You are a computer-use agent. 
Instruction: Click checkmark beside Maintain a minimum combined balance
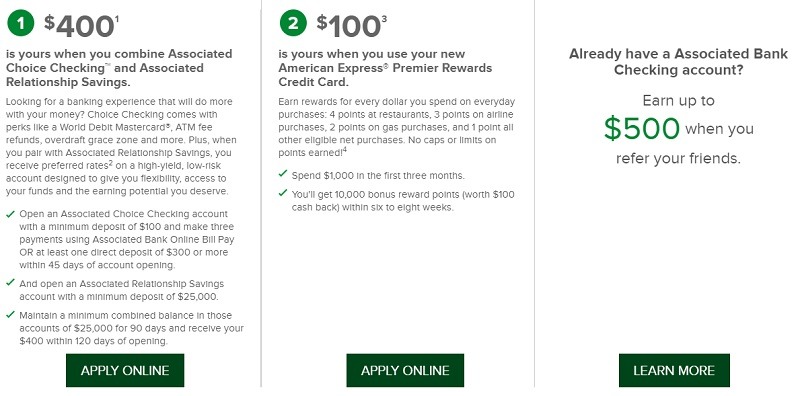pos(10,314)
